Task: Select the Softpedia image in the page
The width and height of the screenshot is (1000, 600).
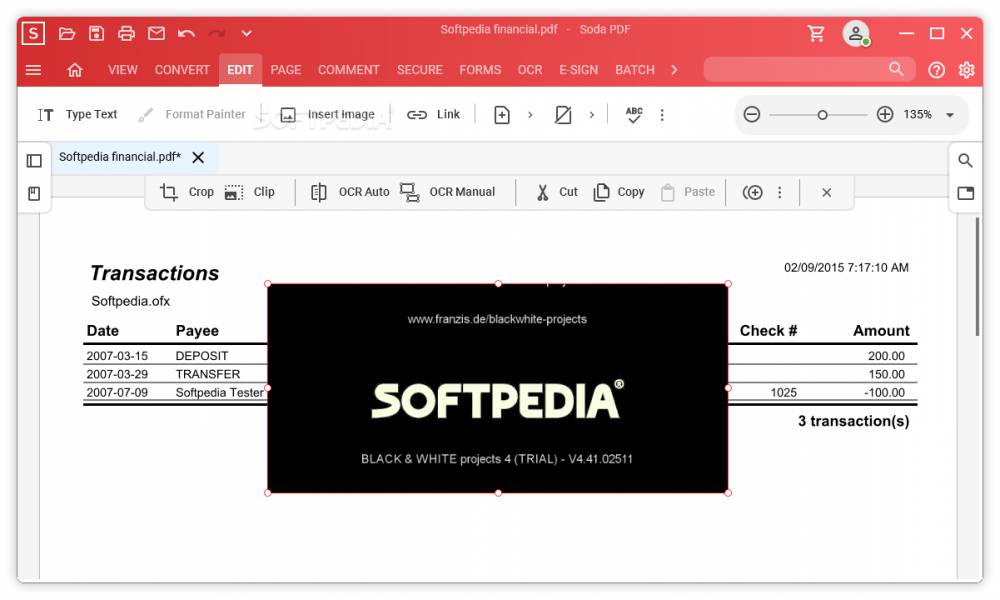Action: click(497, 388)
